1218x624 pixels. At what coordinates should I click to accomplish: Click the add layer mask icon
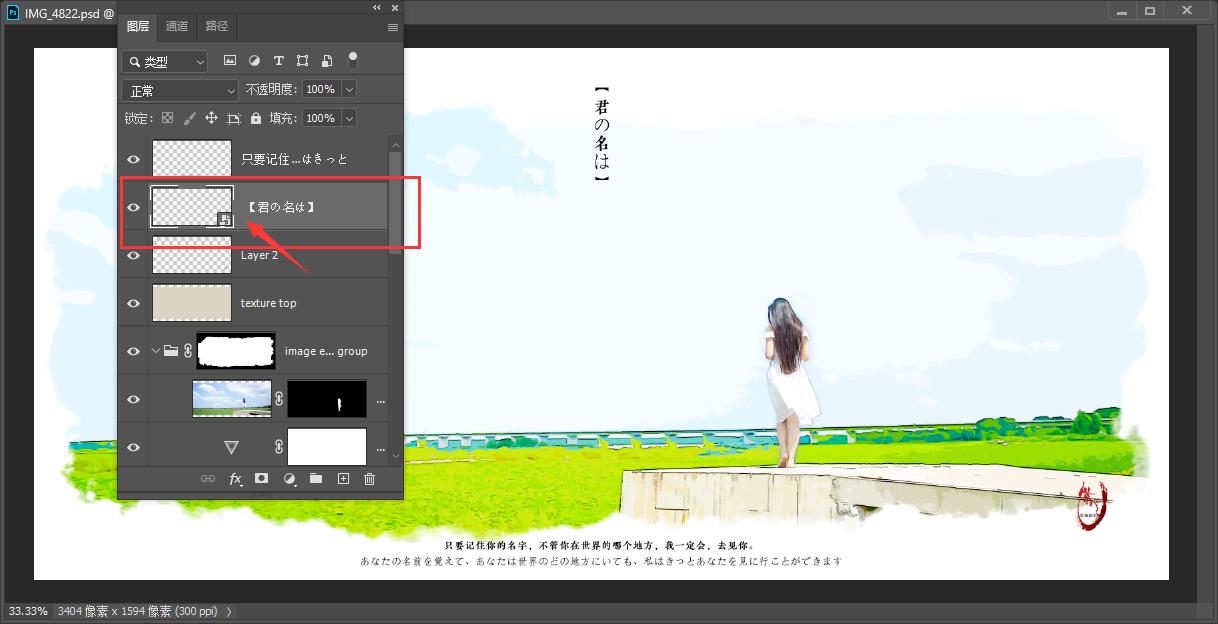pos(262,479)
